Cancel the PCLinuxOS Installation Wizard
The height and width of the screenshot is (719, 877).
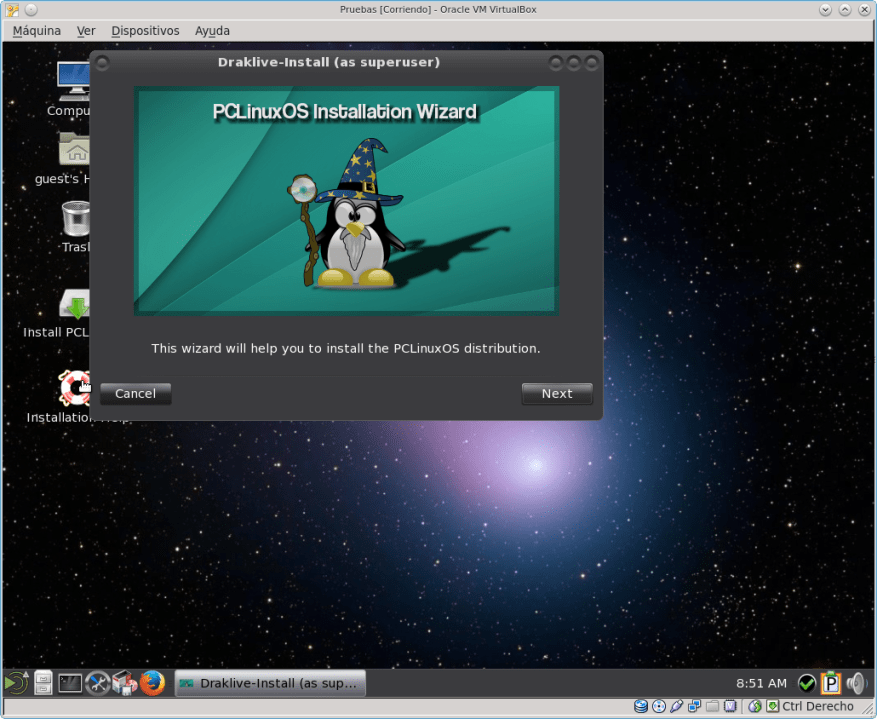point(135,393)
